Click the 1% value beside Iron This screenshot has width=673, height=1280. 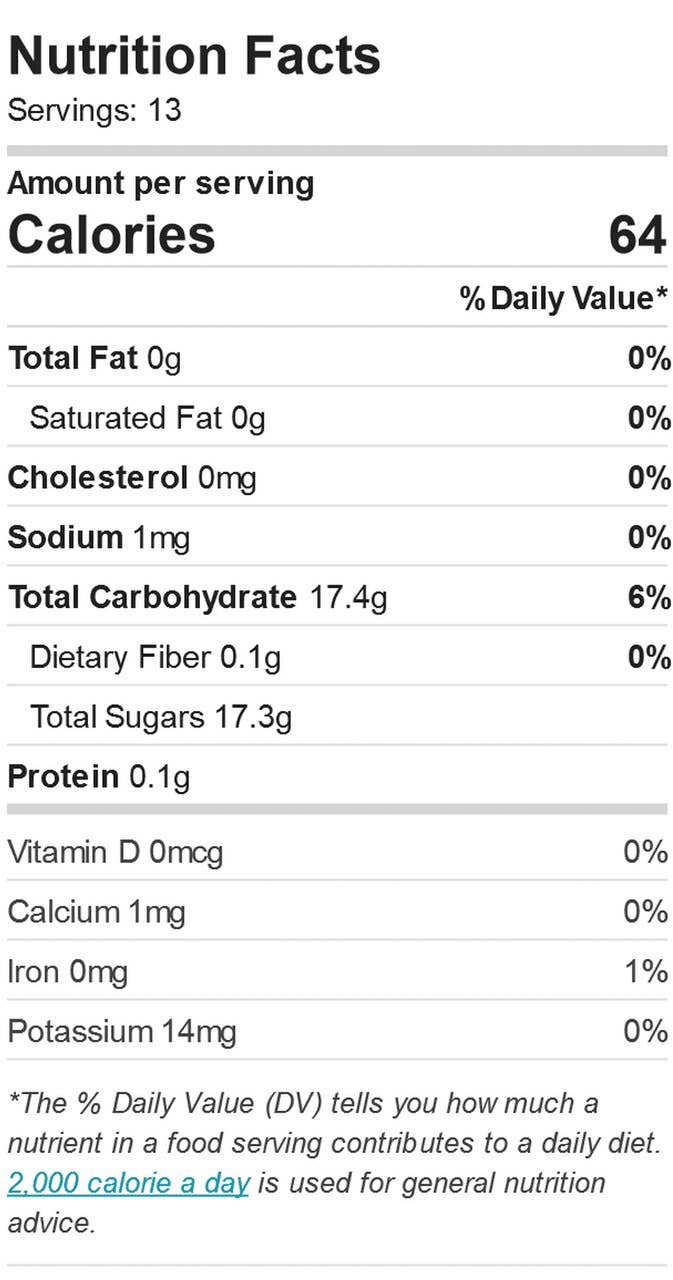pos(646,972)
